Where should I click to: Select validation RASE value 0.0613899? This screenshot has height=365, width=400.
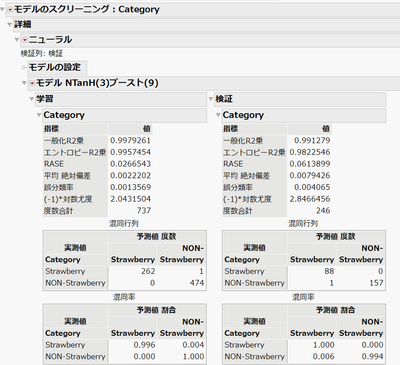click(x=310, y=164)
